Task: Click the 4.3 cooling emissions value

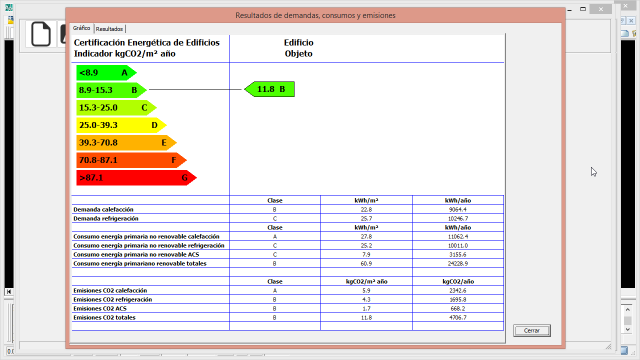Action: coord(366,300)
